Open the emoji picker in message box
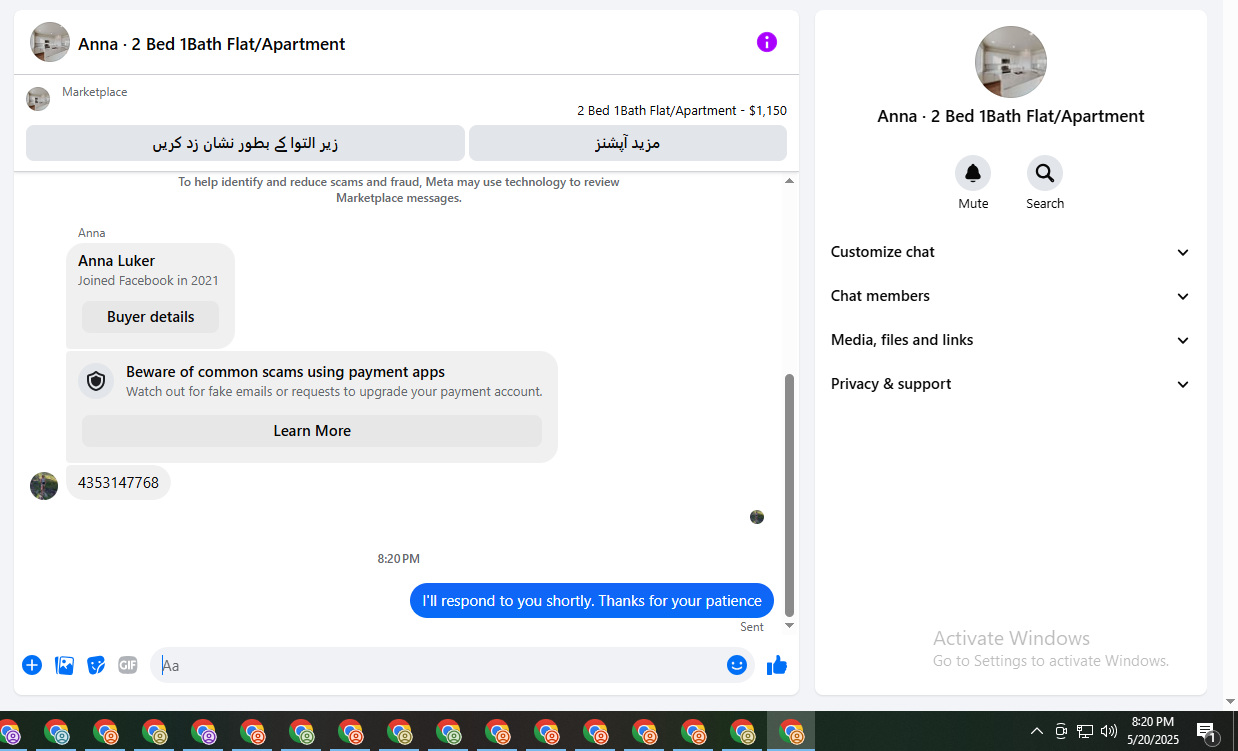The image size is (1238, 751). [x=737, y=665]
